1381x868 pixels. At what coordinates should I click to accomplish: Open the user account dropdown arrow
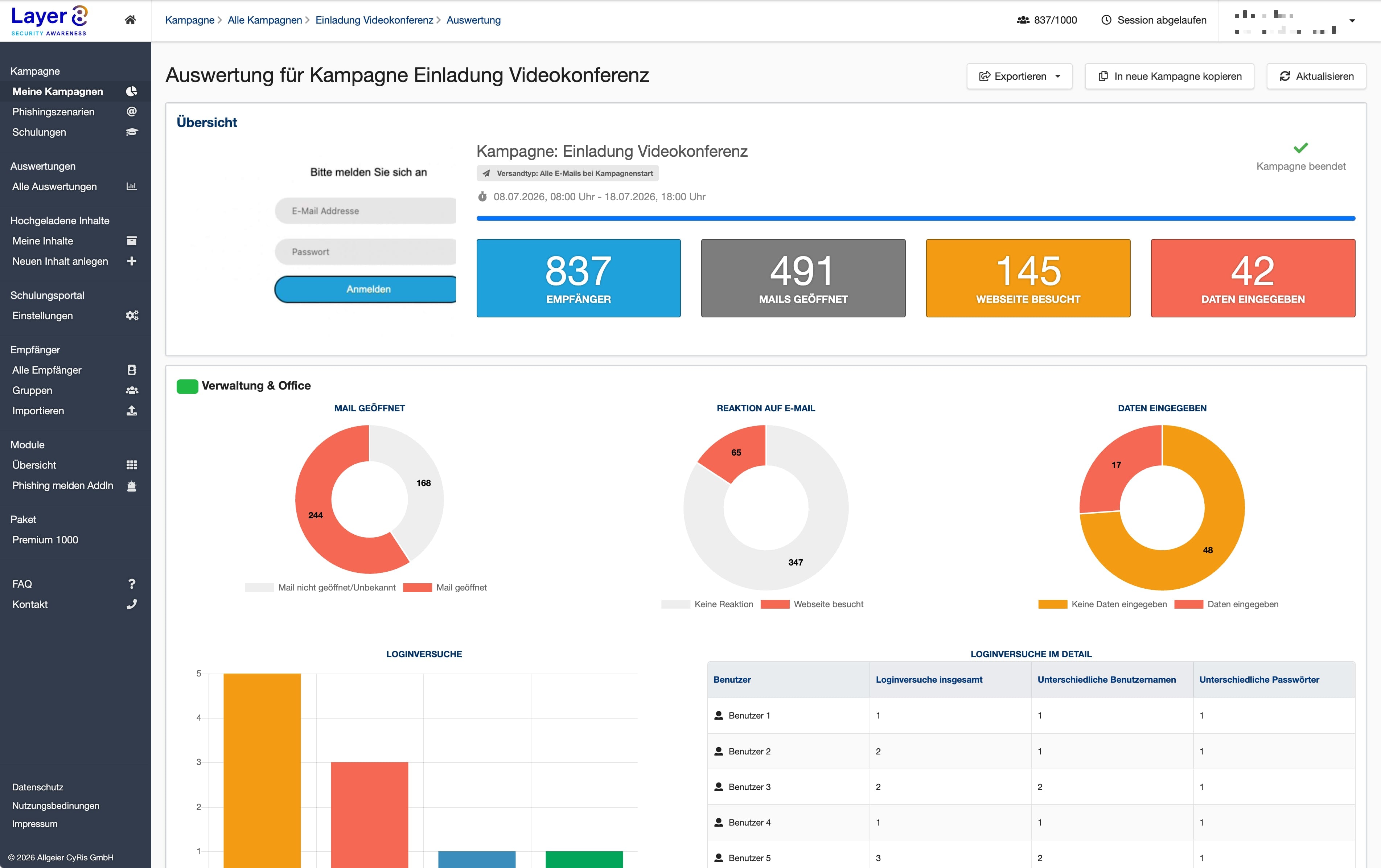coord(1352,21)
